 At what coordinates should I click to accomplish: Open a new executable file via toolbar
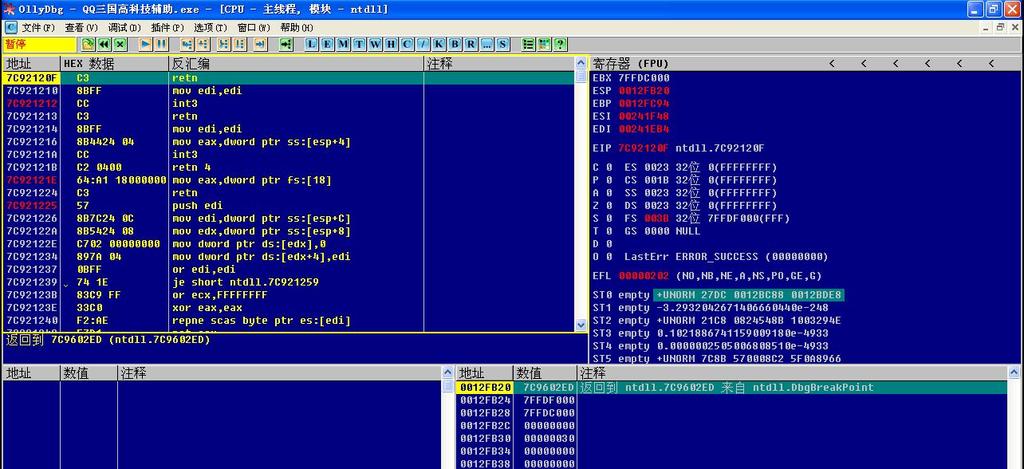click(88, 44)
